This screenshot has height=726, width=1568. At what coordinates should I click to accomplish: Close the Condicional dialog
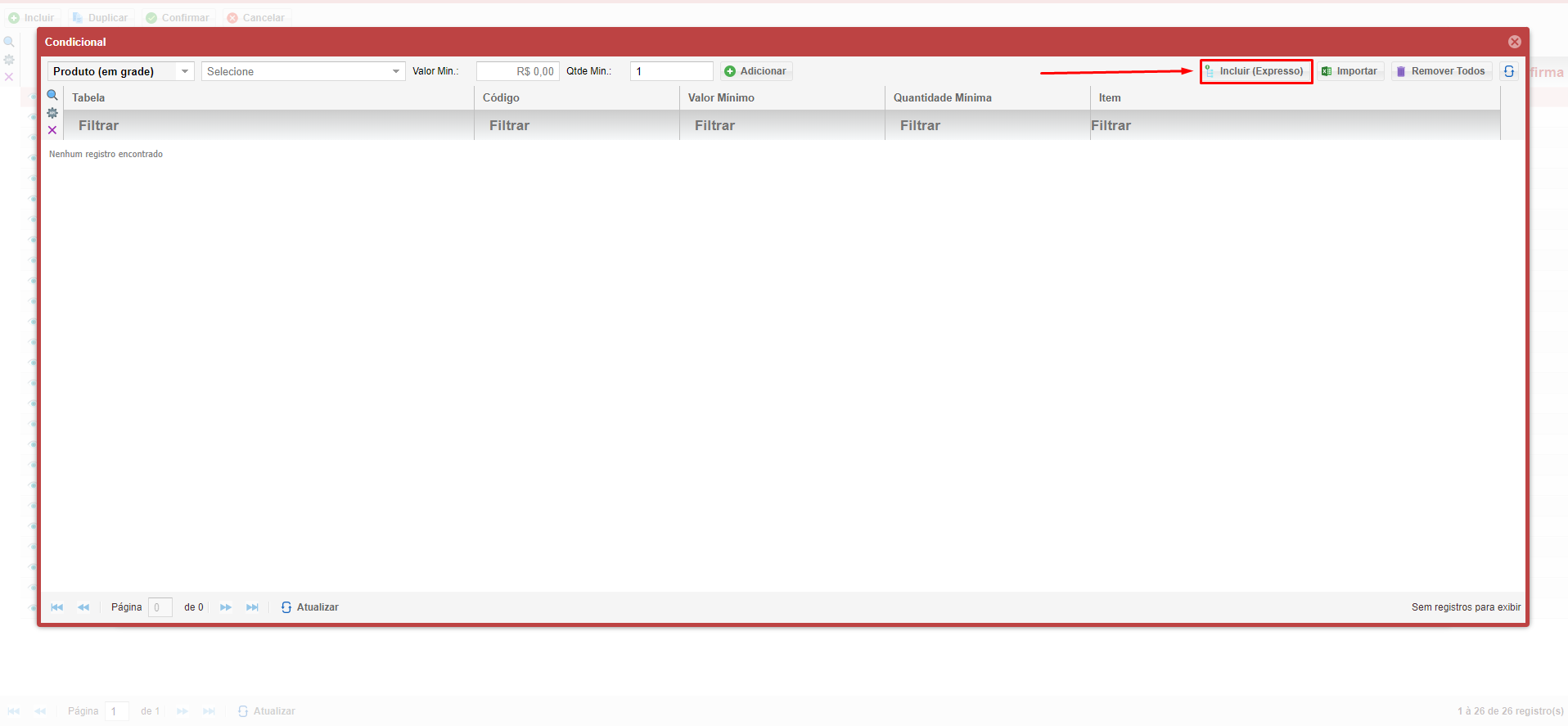click(x=1514, y=42)
